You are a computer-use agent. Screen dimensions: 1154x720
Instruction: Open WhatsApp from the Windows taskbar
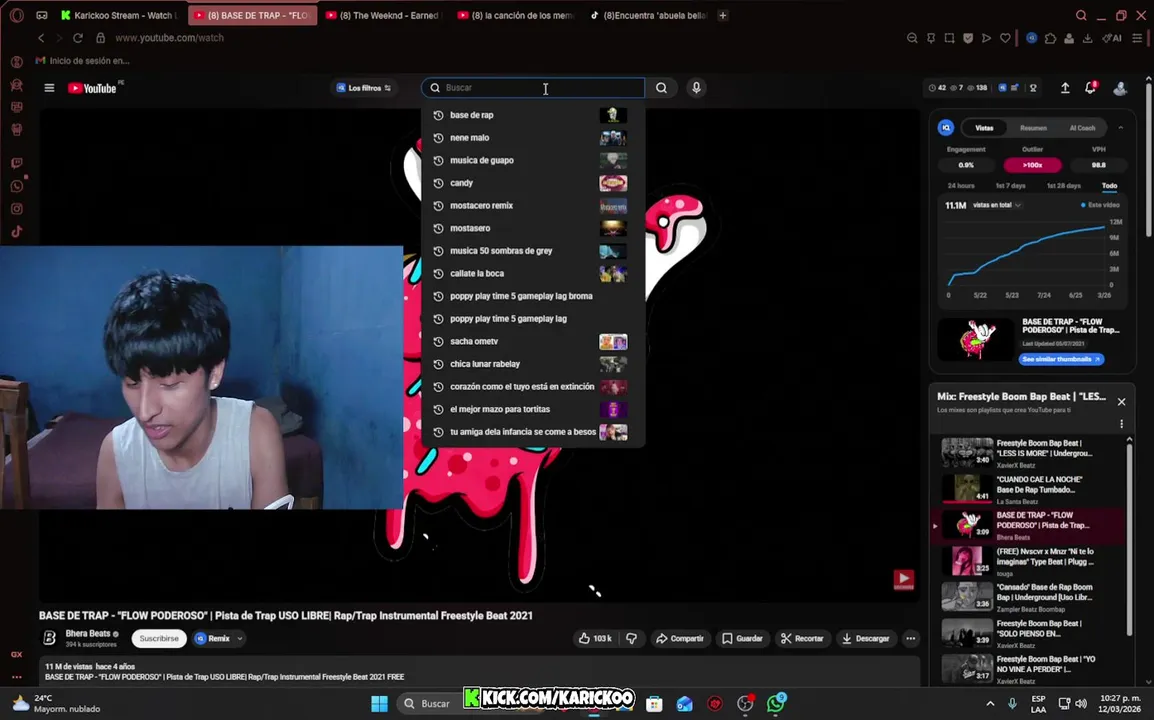(776, 704)
